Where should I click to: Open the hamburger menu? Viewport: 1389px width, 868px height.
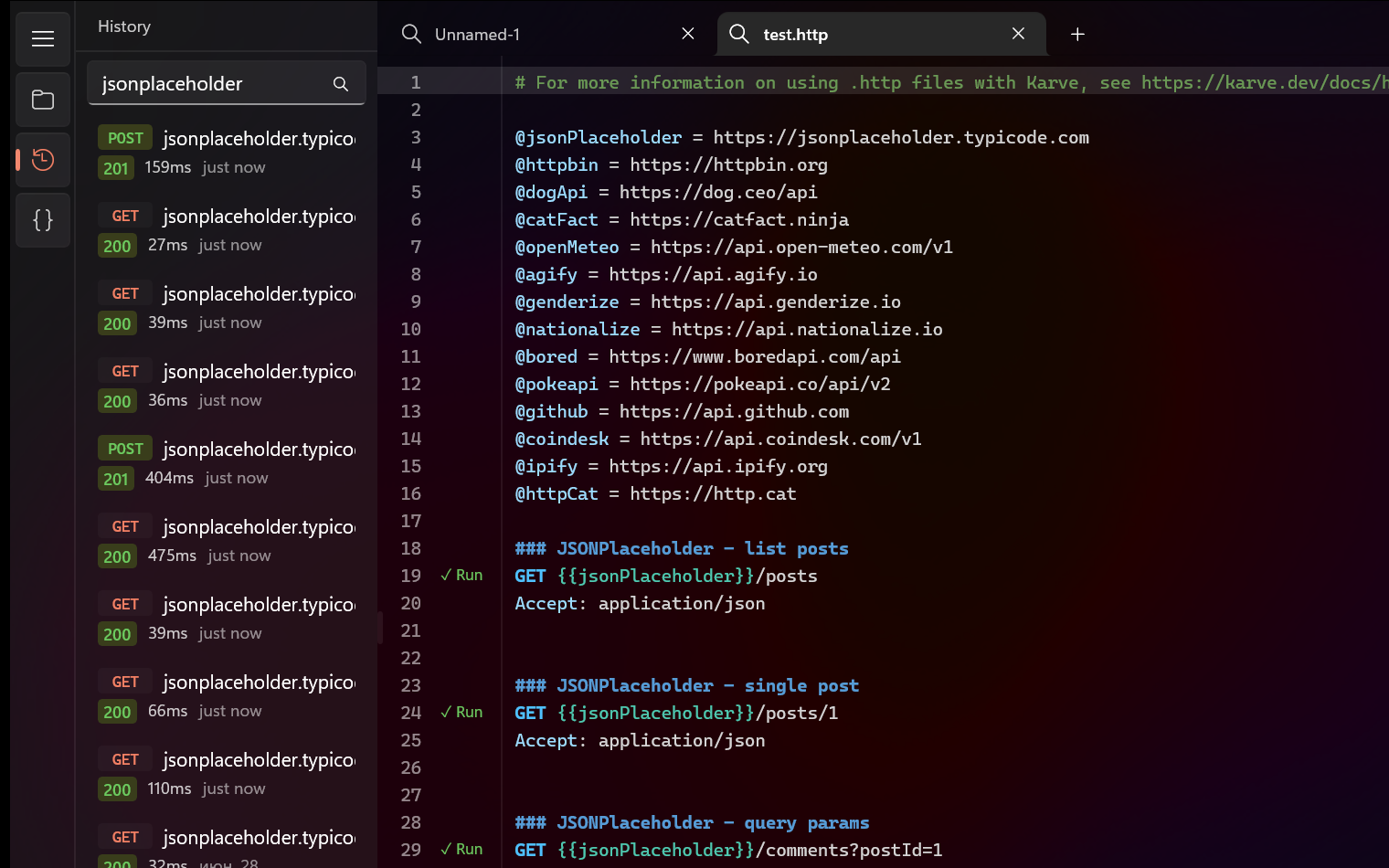tap(43, 38)
